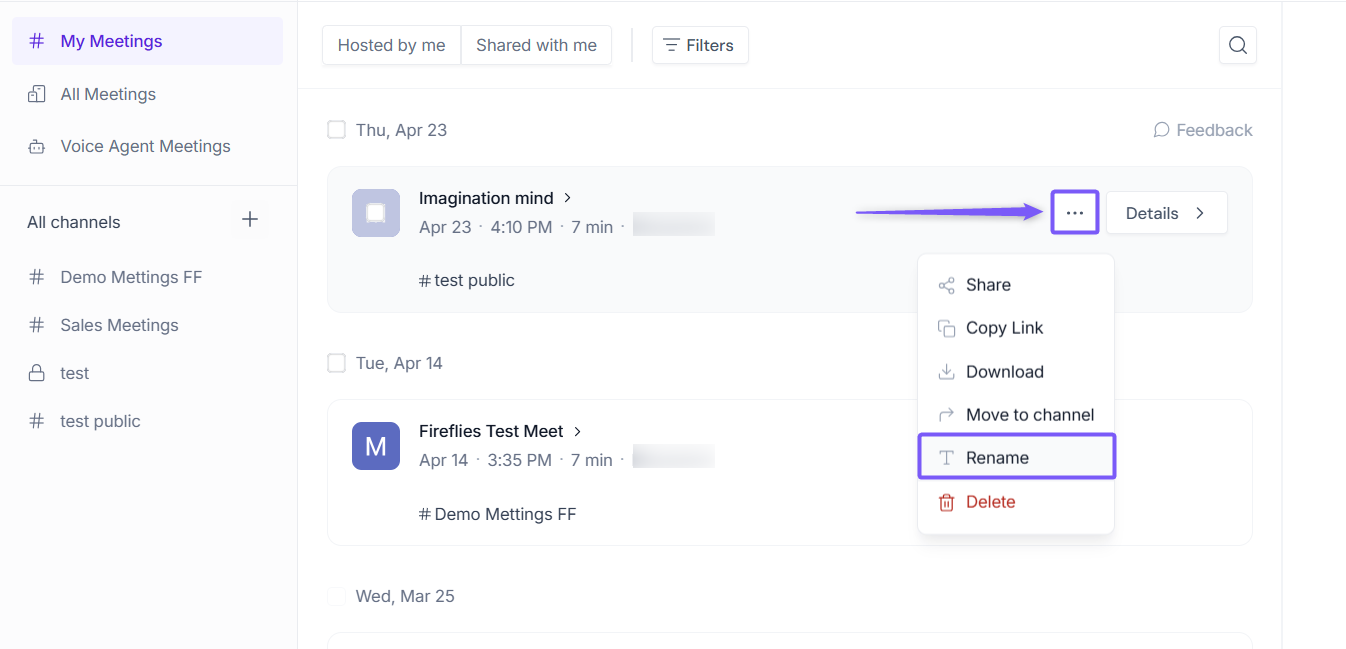Open the Fireflies Test Meet title
Viewport: 1346px width, 649px height.
click(x=491, y=431)
